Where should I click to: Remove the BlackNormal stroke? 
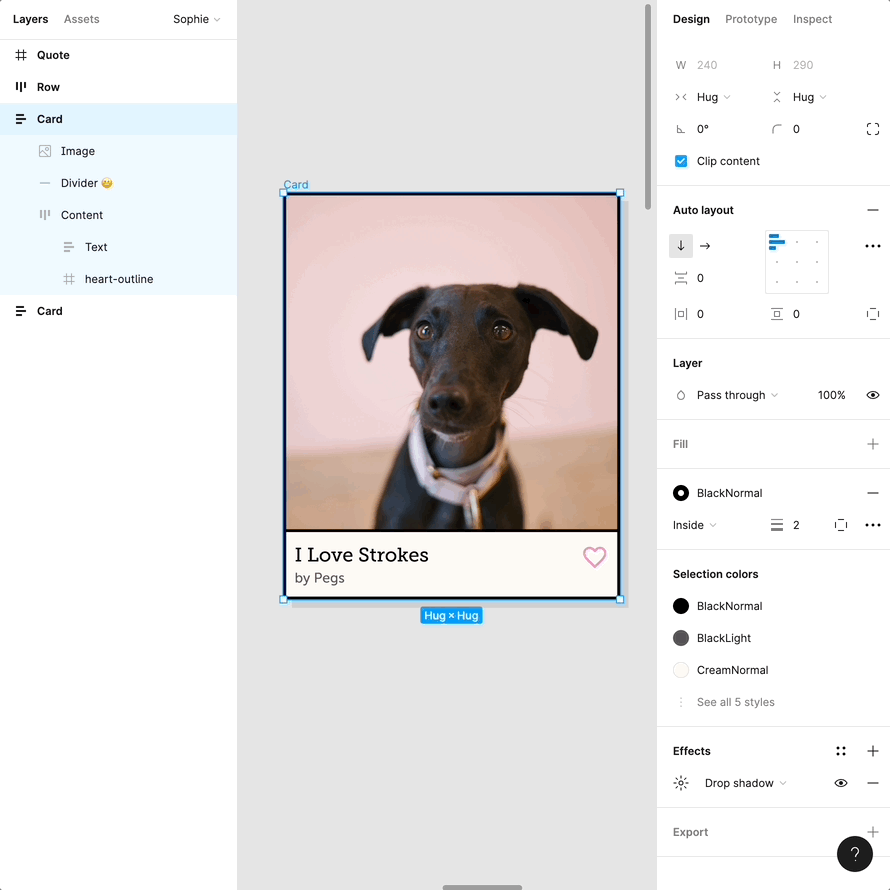pyautogui.click(x=873, y=493)
